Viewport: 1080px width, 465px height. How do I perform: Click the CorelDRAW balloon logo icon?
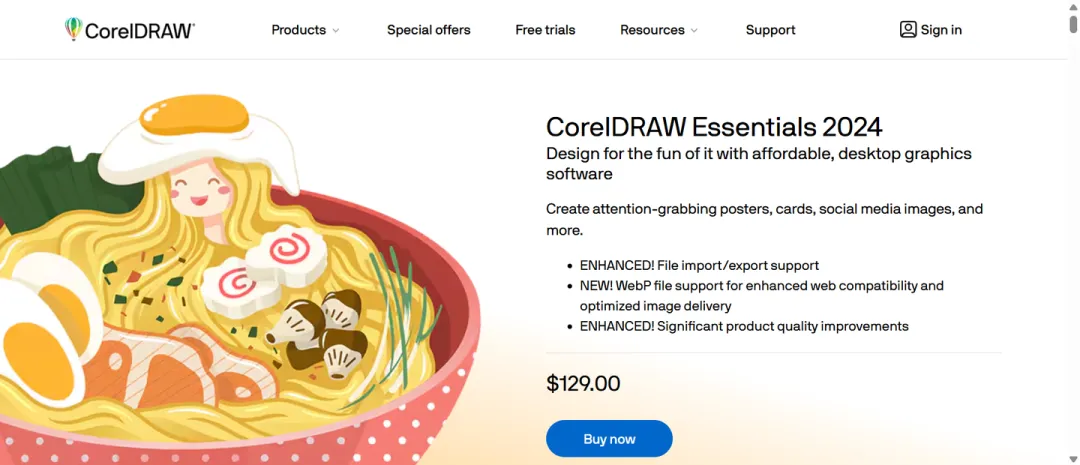point(73,30)
